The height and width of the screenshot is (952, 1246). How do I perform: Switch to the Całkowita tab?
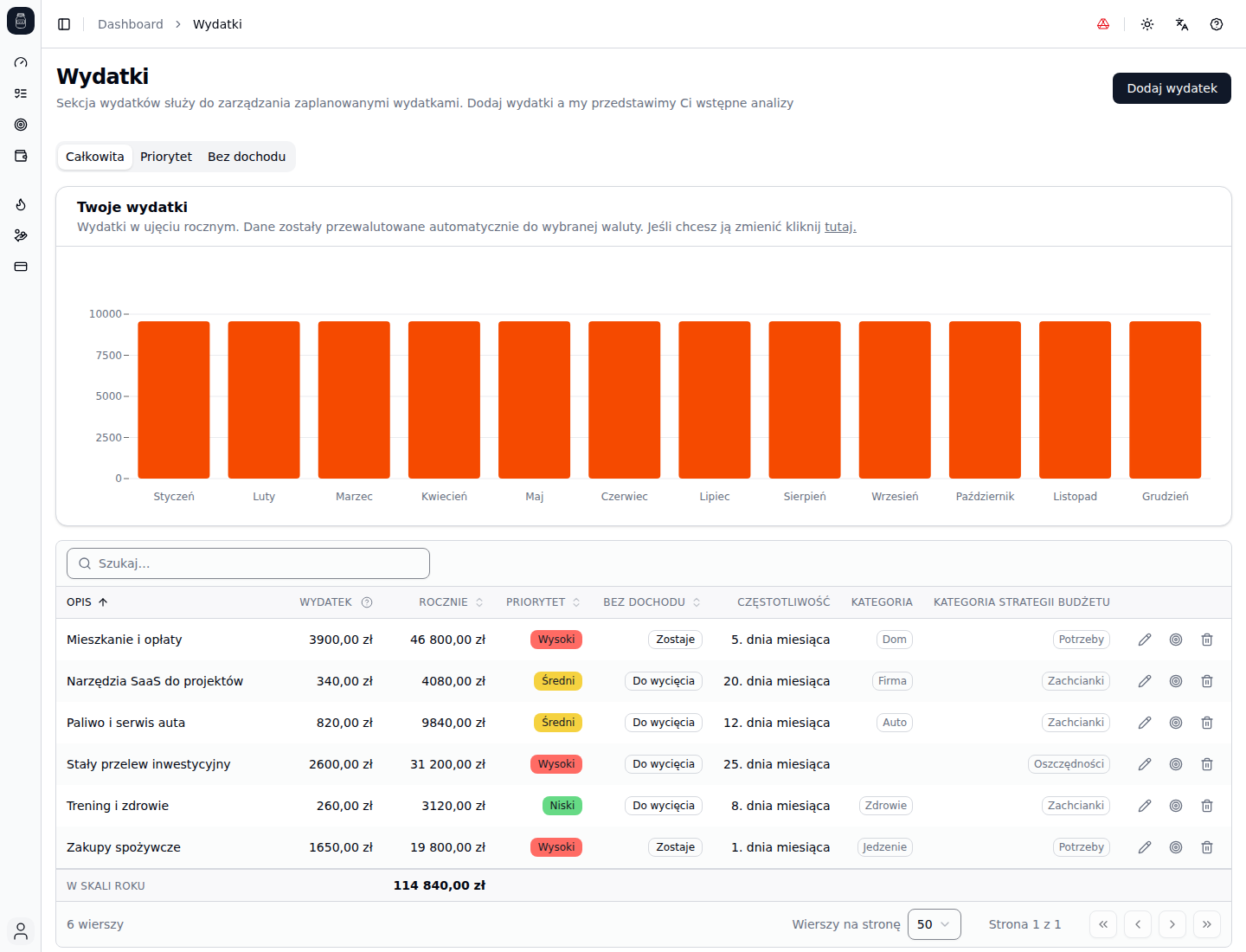[95, 157]
